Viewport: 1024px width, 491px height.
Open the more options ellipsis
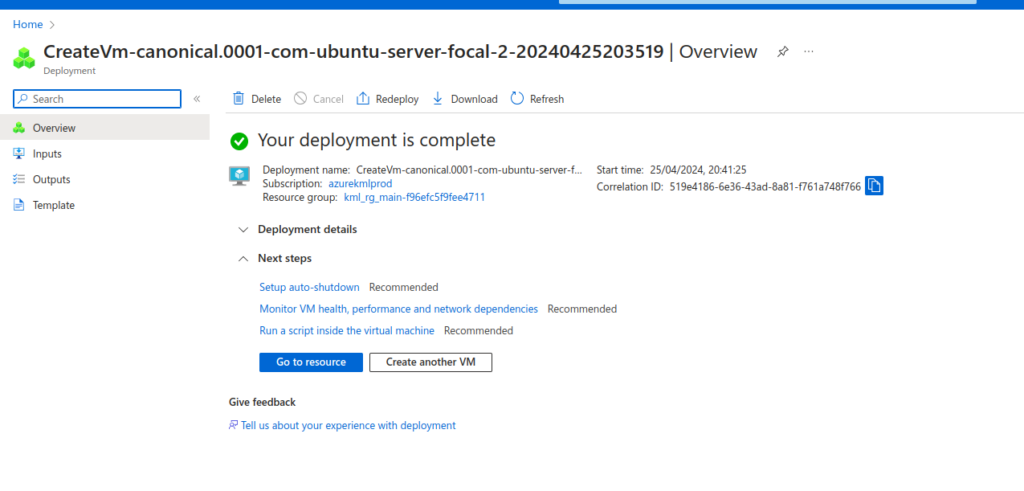[x=809, y=52]
